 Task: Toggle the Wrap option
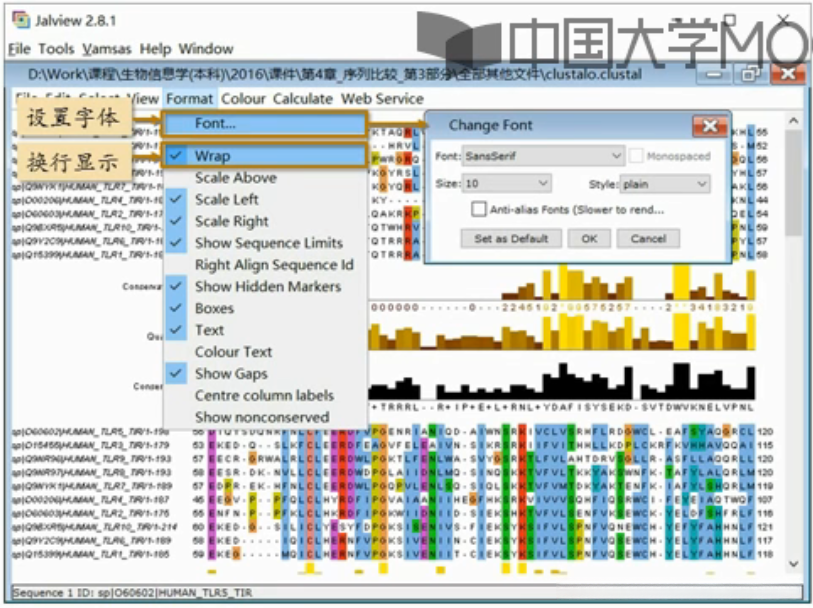265,156
